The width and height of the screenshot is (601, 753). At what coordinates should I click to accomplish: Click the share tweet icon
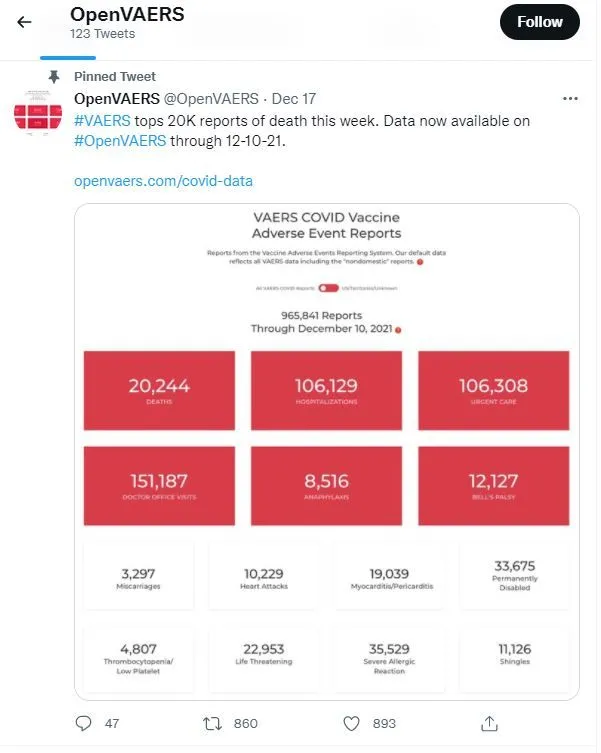click(x=490, y=723)
